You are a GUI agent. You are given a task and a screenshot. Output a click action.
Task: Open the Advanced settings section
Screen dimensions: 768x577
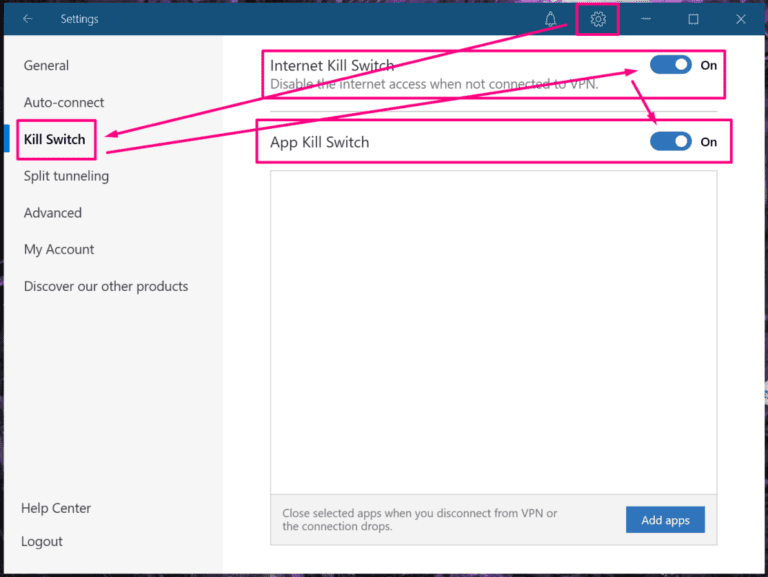pyautogui.click(x=53, y=213)
